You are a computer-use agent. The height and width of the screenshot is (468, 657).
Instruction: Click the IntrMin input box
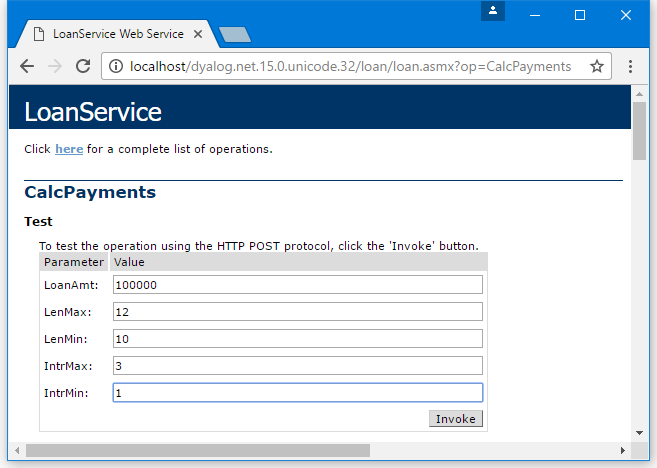[x=297, y=393]
